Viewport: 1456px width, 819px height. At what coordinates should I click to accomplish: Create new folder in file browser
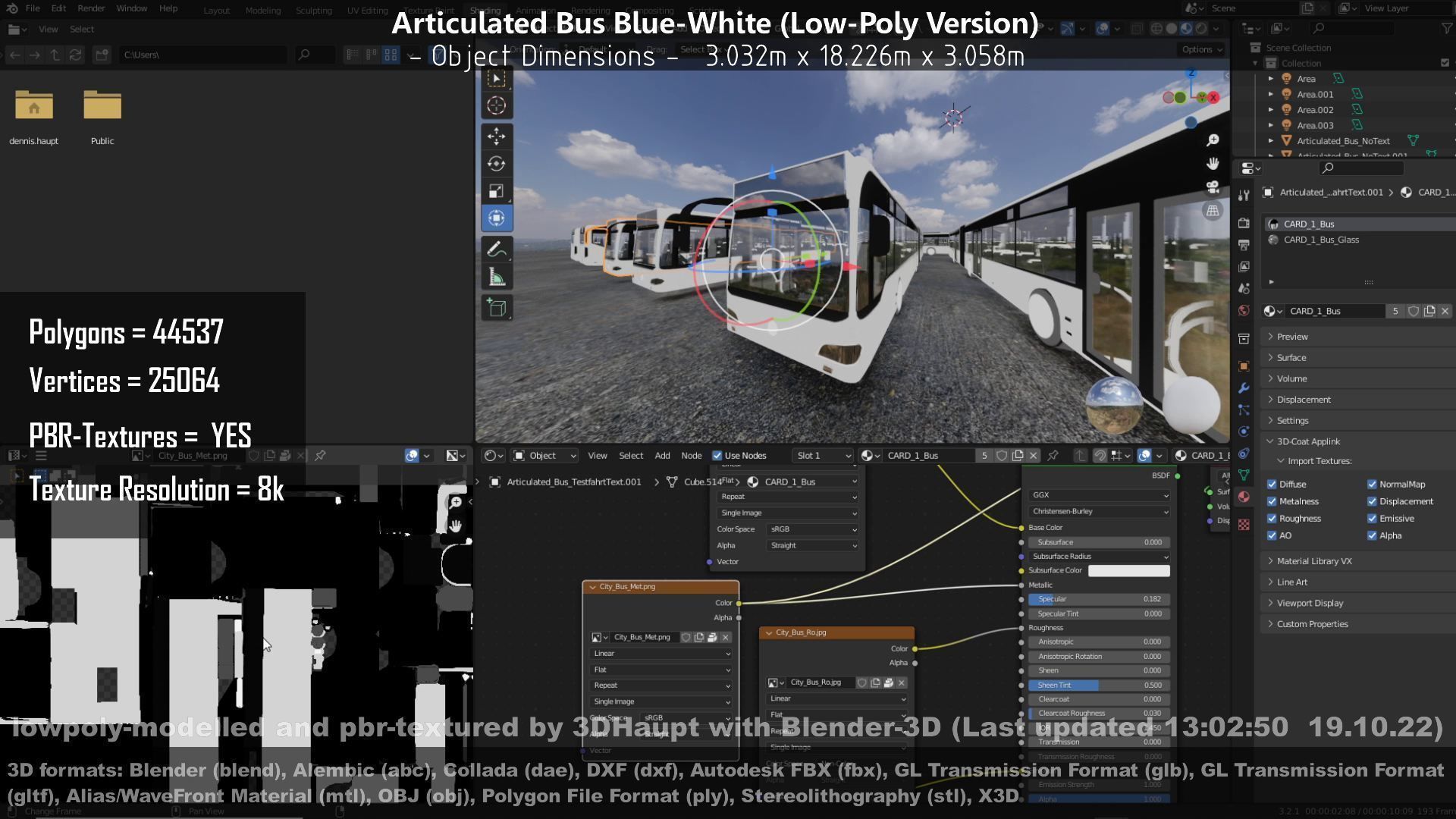point(102,55)
